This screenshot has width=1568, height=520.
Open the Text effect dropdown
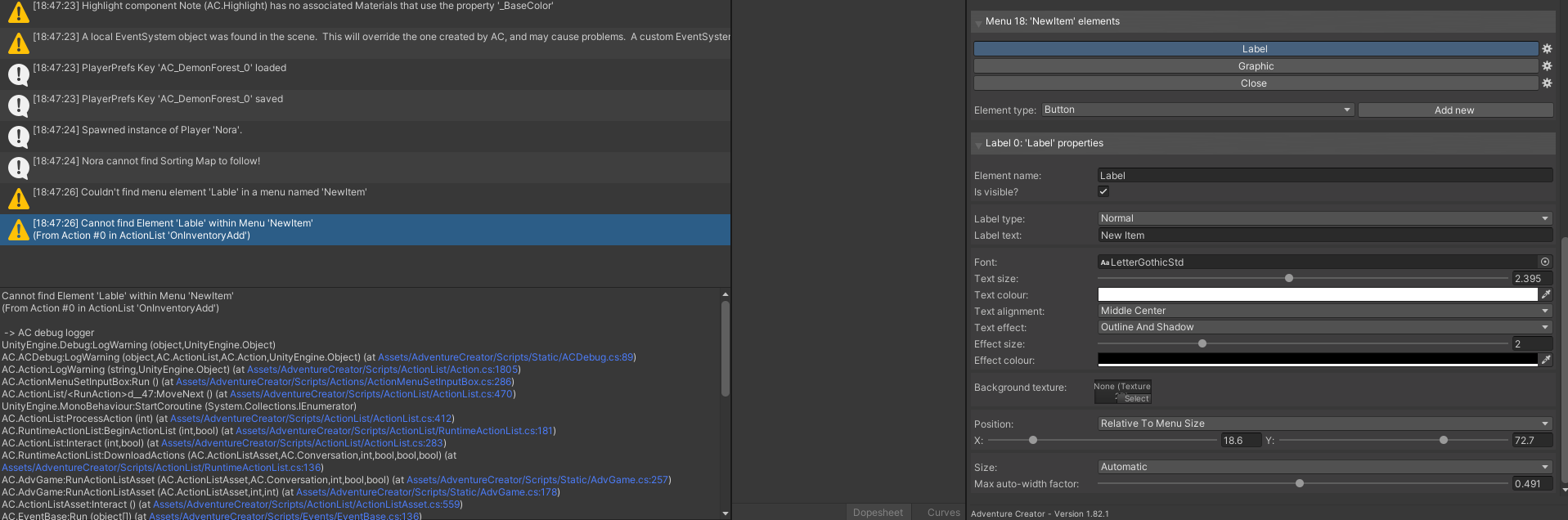[1324, 327]
